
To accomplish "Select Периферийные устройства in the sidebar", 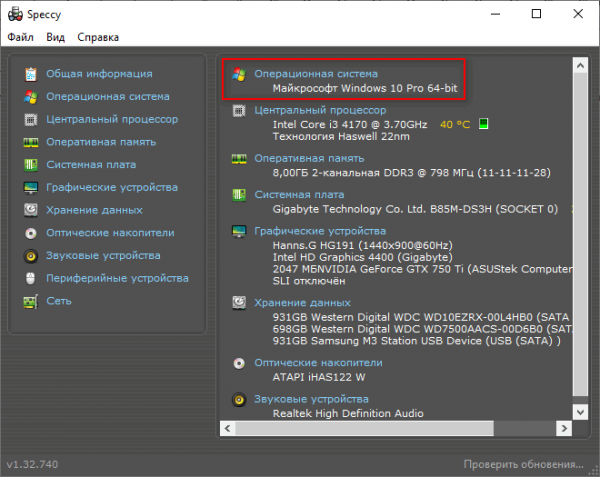I will click(117, 278).
